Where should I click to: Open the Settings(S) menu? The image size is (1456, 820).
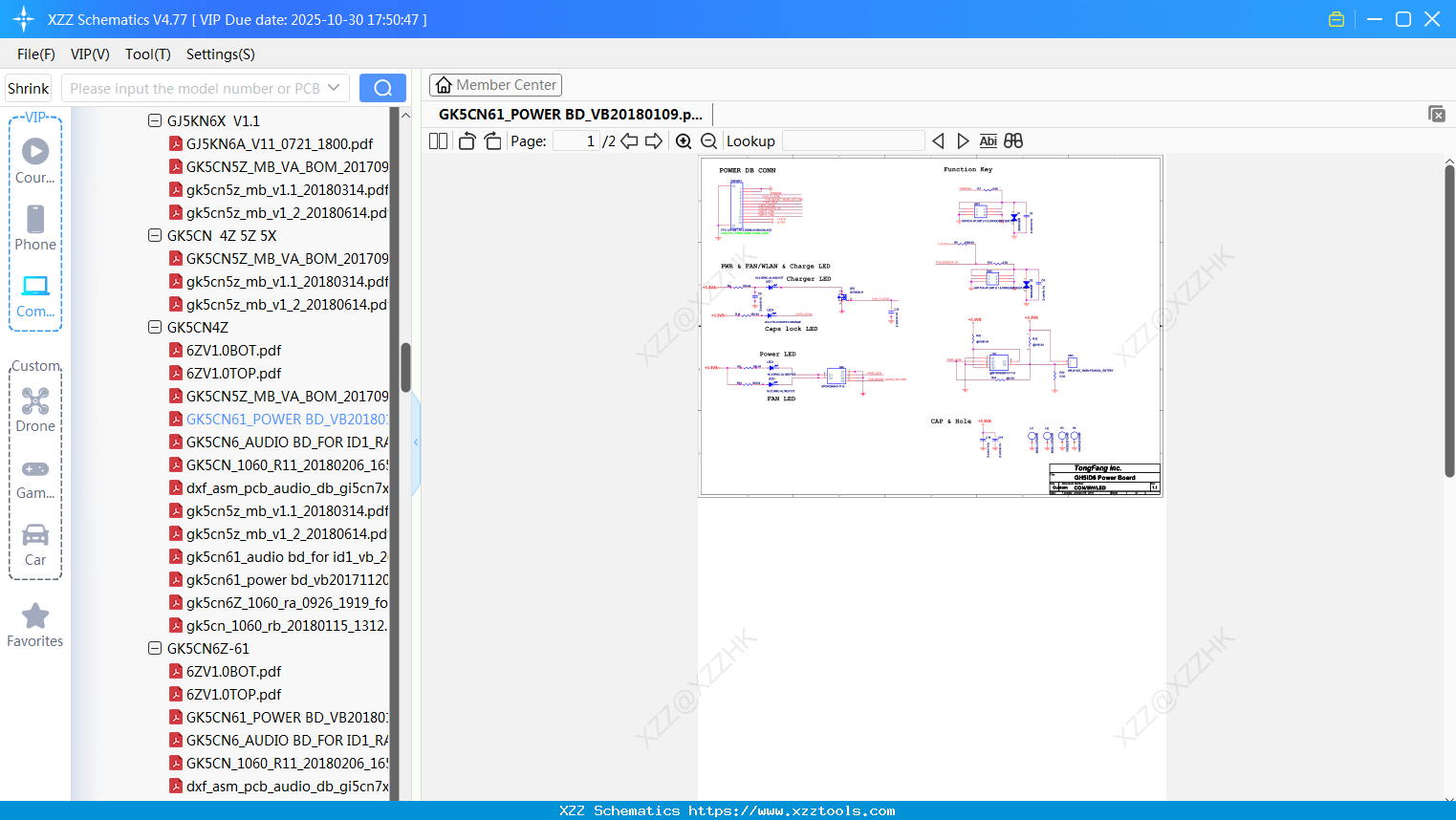click(x=221, y=54)
